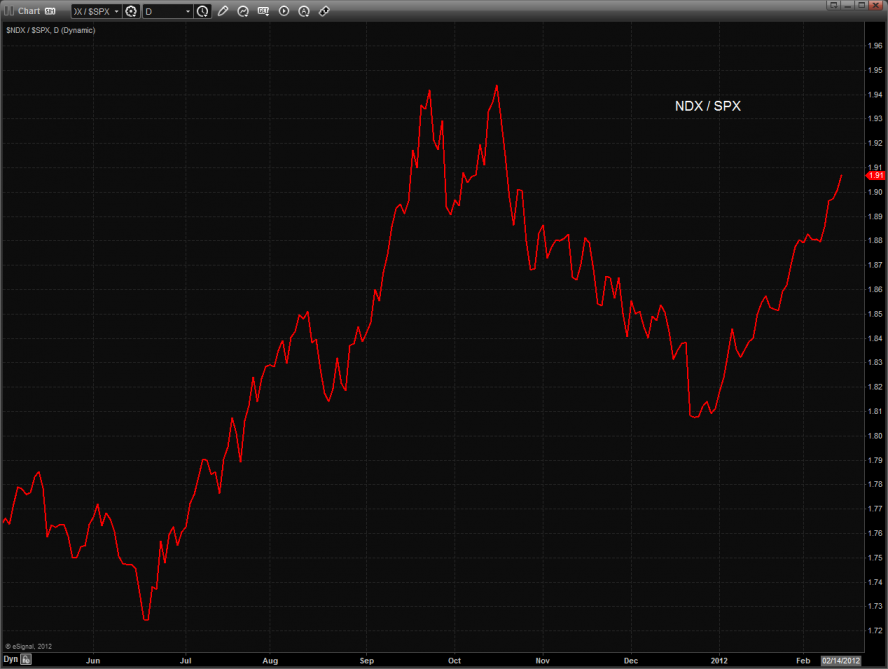Toggle the fx icon beside Dyn

(26, 659)
